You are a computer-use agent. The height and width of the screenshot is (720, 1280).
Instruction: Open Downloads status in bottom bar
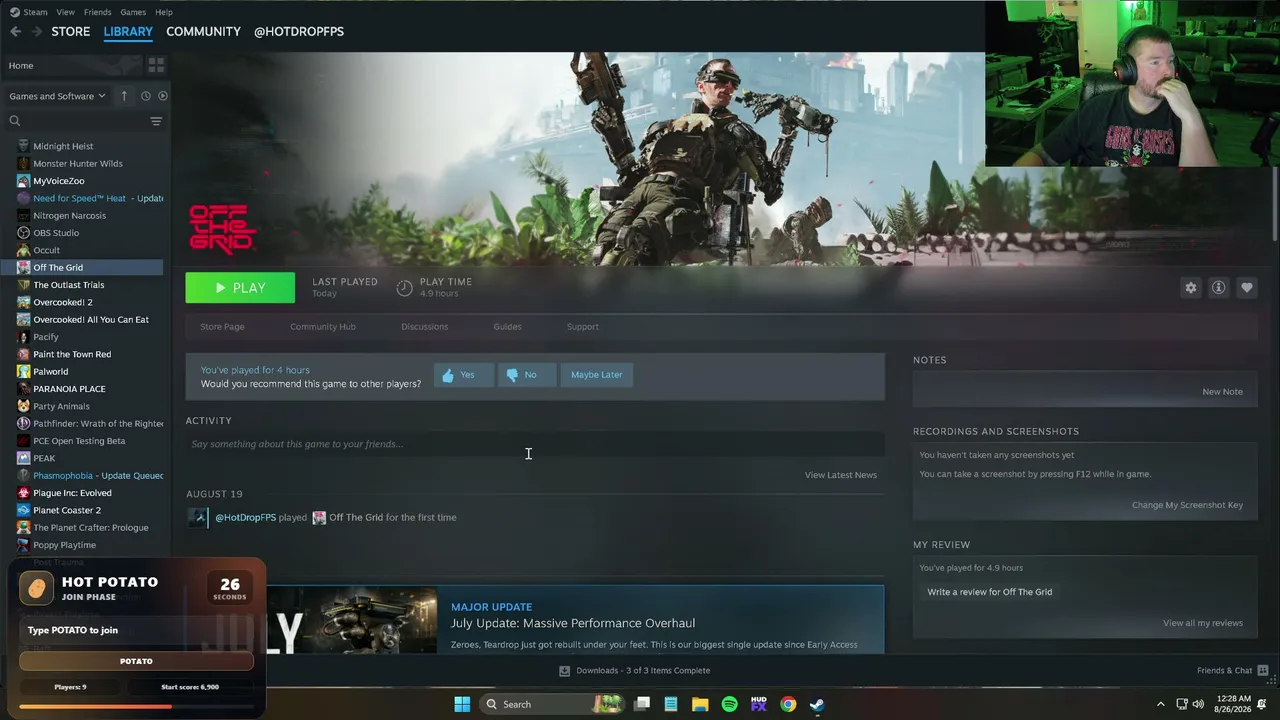[x=634, y=670]
